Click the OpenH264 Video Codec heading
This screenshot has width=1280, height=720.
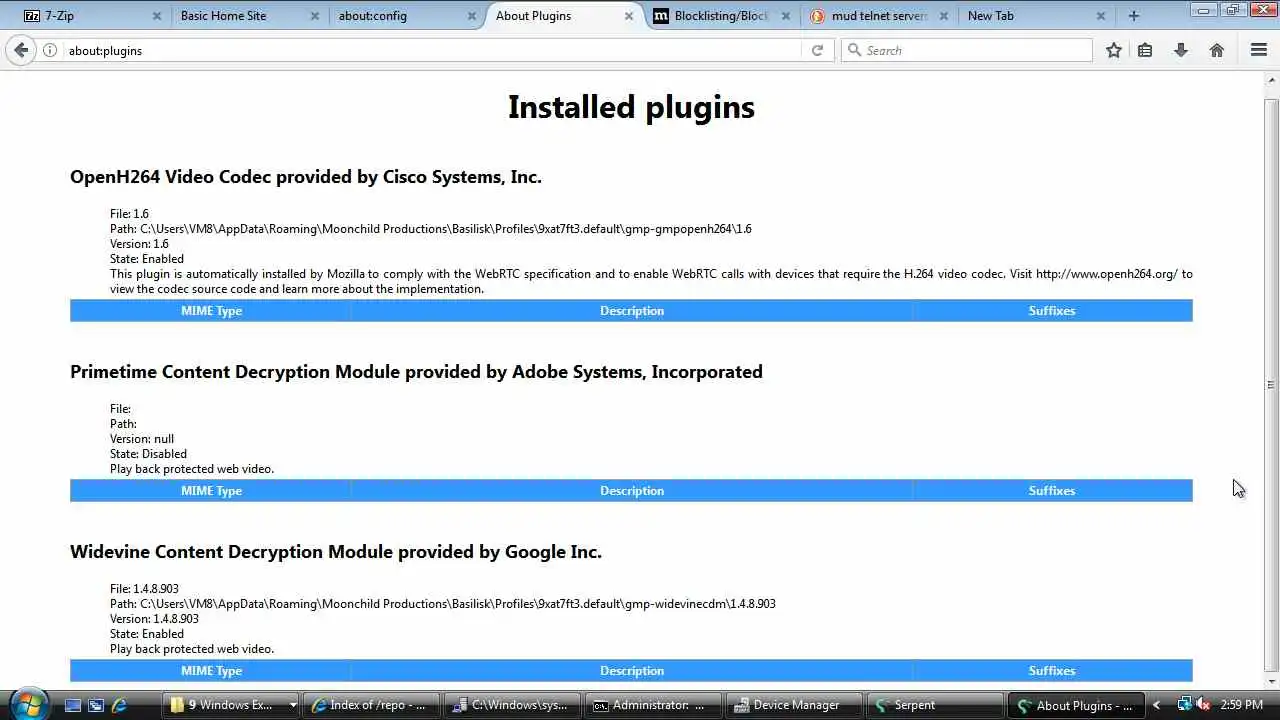[x=306, y=177]
